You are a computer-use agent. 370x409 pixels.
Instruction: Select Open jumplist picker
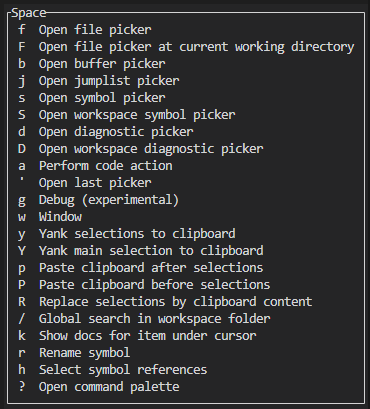[99, 81]
